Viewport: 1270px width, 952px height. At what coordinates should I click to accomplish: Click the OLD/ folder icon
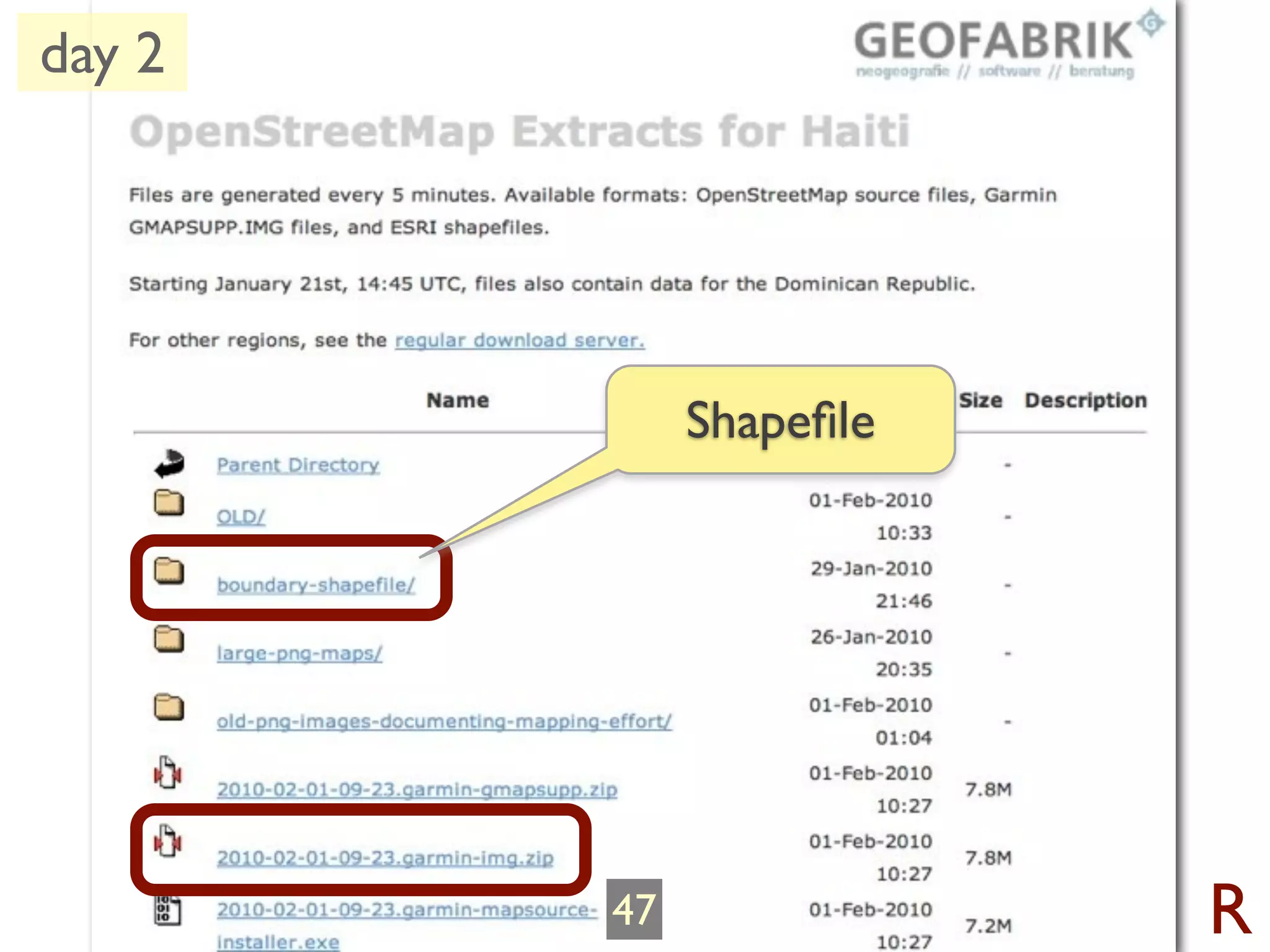169,503
